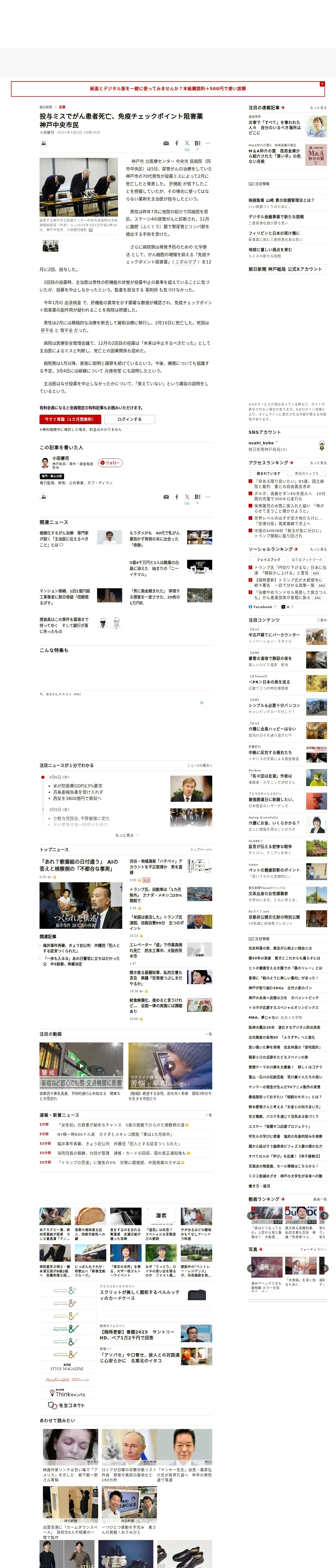Close the subscription banner with X
336x1568 pixels.
pyautogui.click(x=322, y=84)
